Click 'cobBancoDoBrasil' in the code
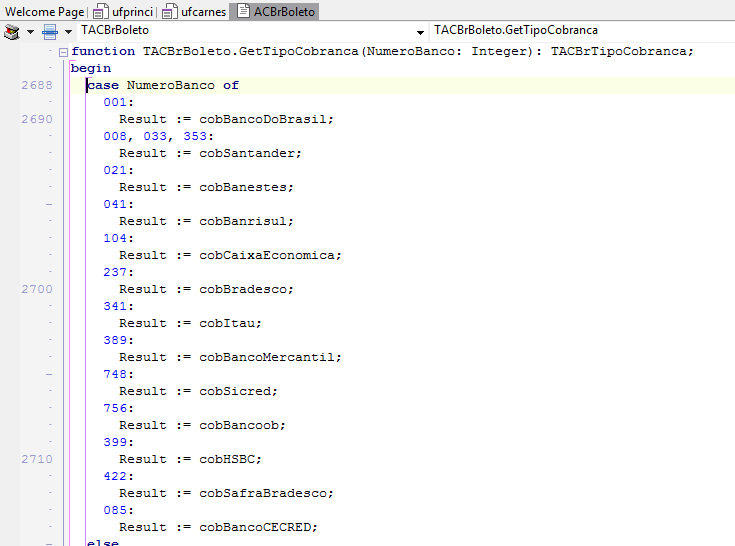Image resolution: width=735 pixels, height=546 pixels. point(262,119)
